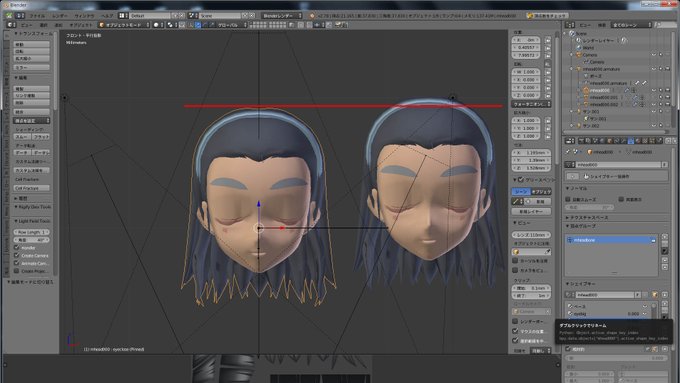Open the rotation mode dropdown below rotation fields
Screen dimensions: 680x383
pyautogui.click(x=531, y=104)
